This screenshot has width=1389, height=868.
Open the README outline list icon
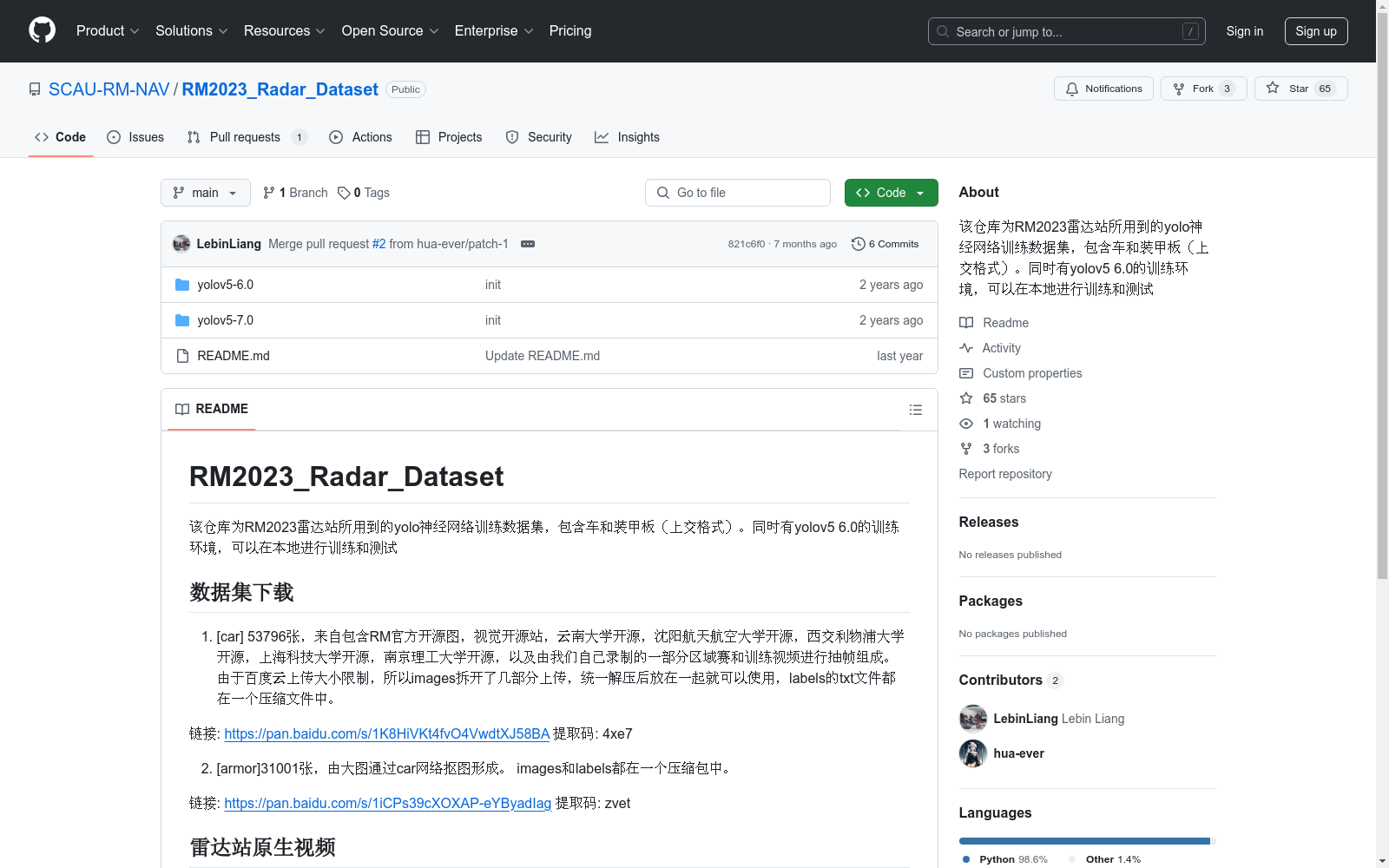point(915,409)
